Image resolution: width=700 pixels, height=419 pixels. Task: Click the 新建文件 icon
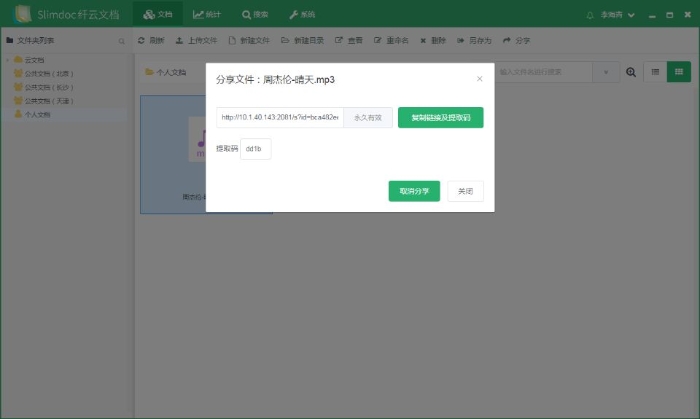coord(232,41)
